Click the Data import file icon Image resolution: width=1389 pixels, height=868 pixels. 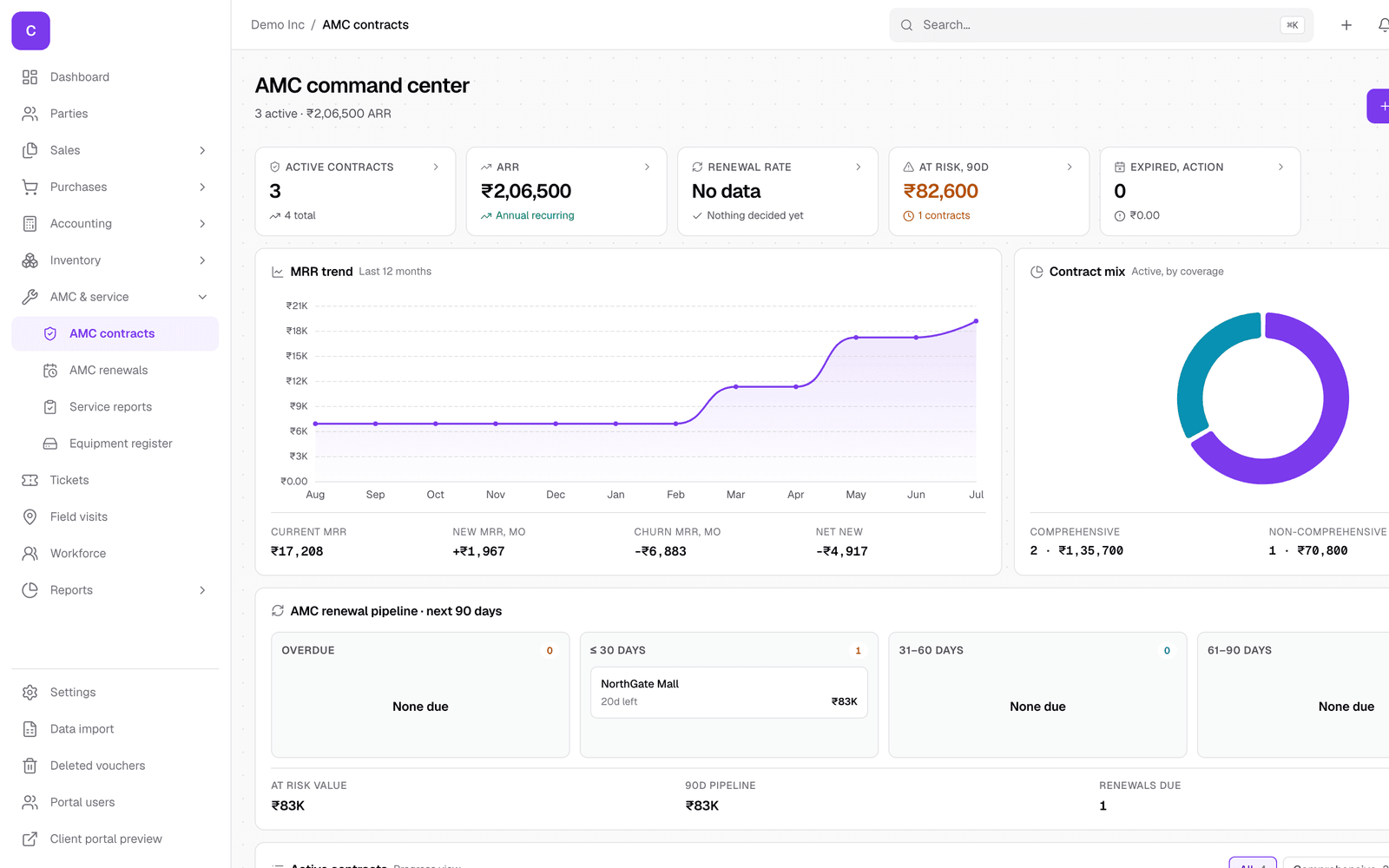tap(30, 729)
